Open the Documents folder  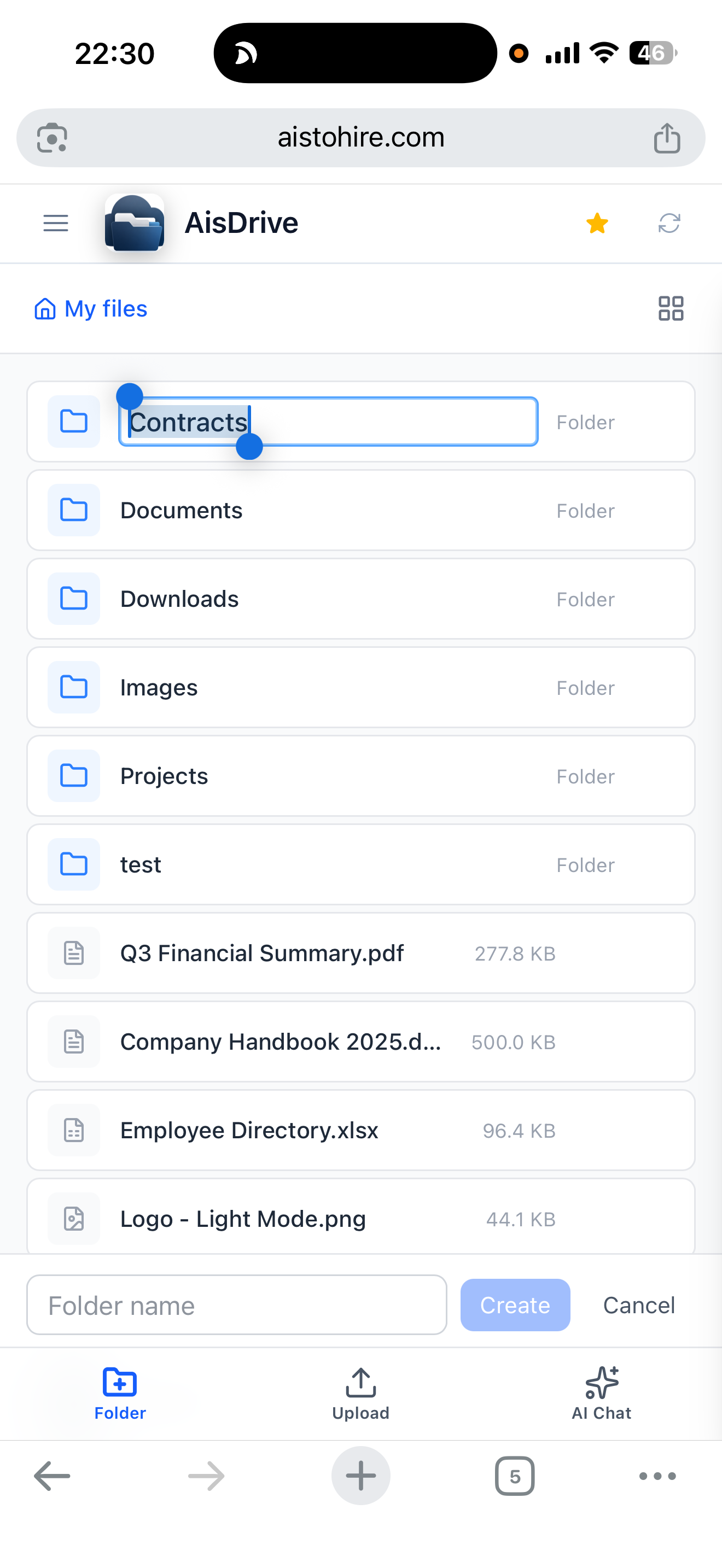361,510
